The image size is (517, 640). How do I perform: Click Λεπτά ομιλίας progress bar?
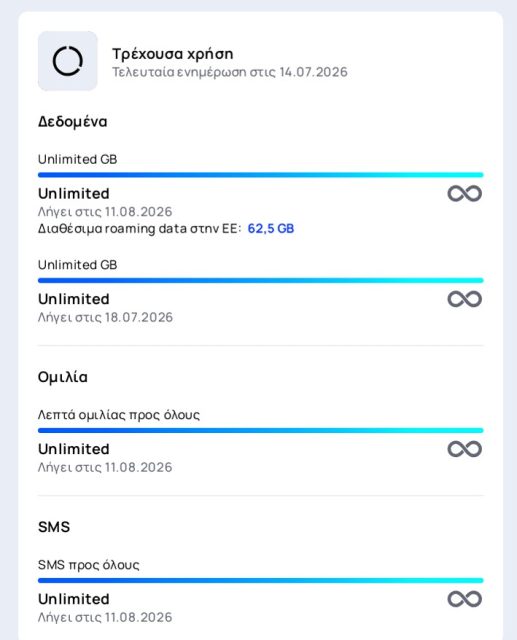(261, 431)
